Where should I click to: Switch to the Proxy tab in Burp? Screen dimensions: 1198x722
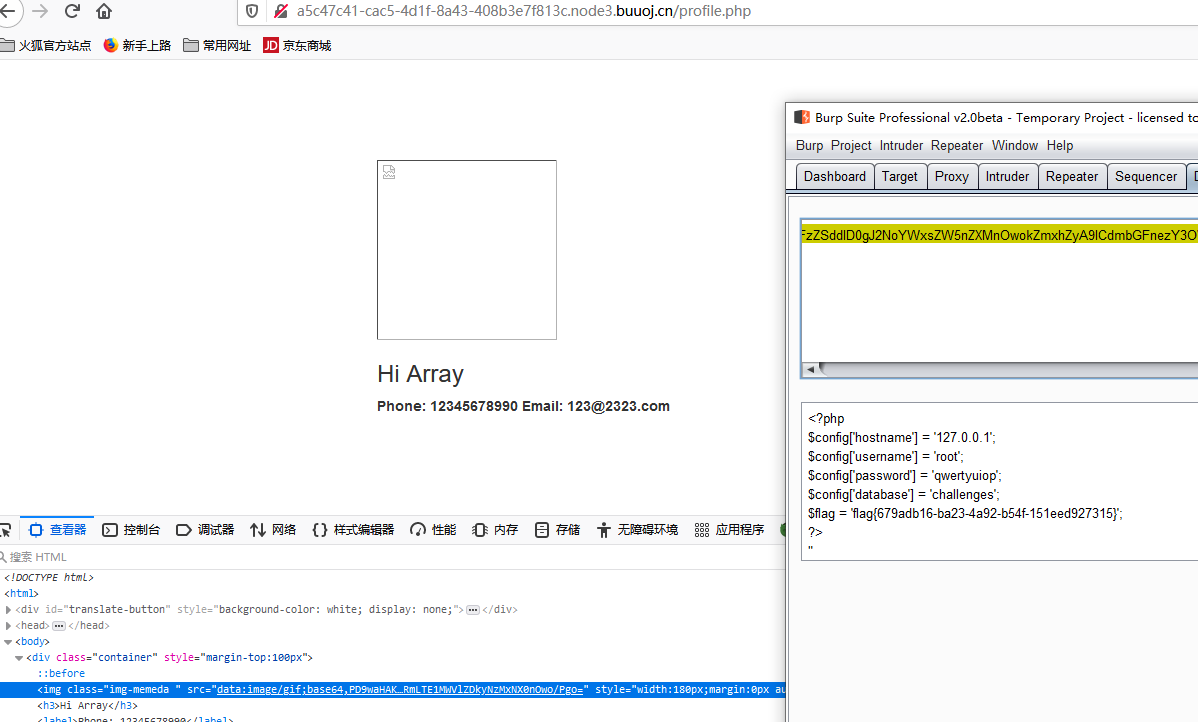pos(951,176)
